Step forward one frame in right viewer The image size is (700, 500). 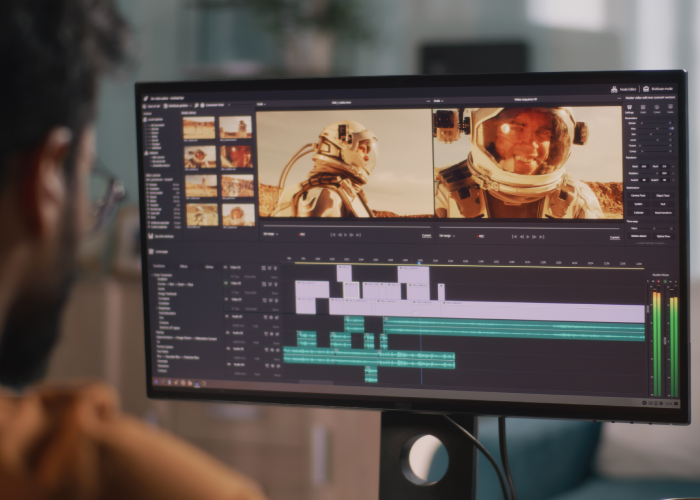tap(534, 237)
